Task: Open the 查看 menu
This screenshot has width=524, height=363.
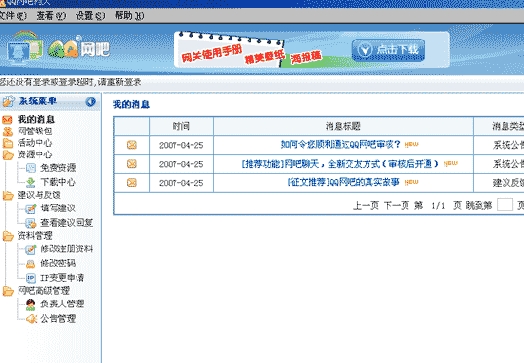Action: point(51,16)
